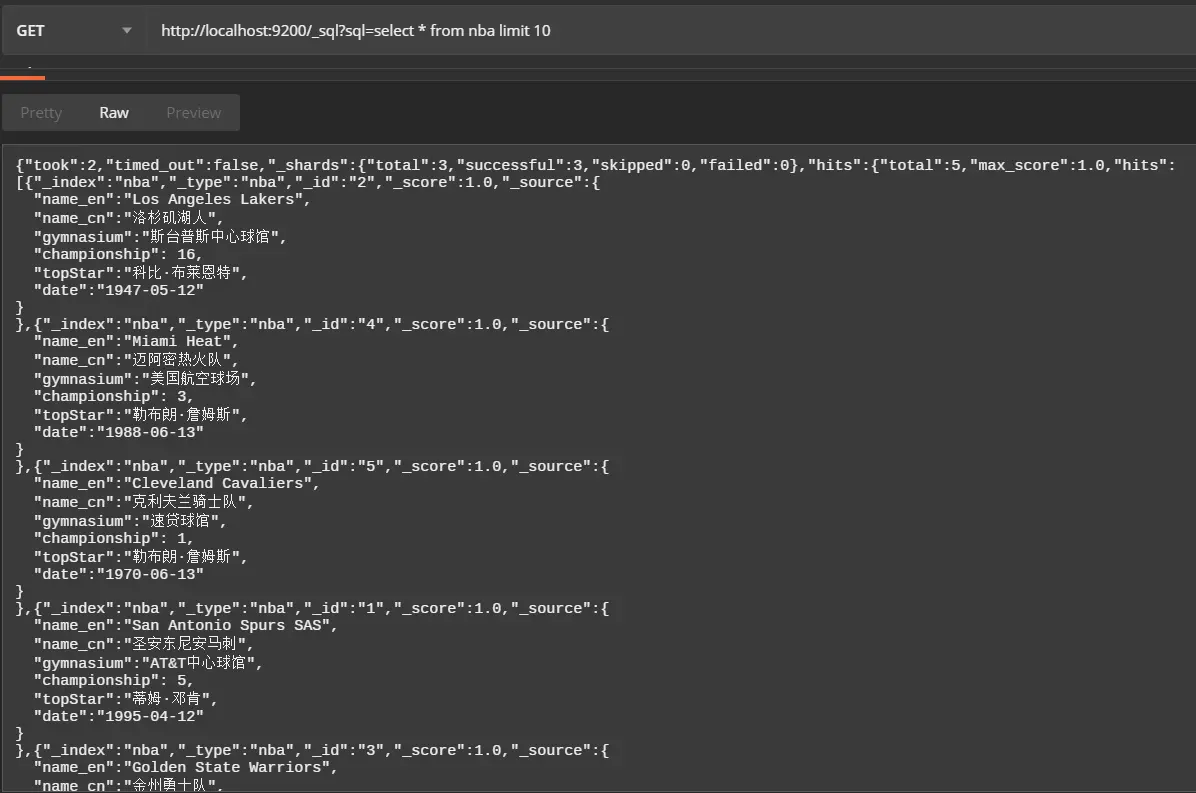
Task: Click the "championship": 16 line
Action: point(117,255)
